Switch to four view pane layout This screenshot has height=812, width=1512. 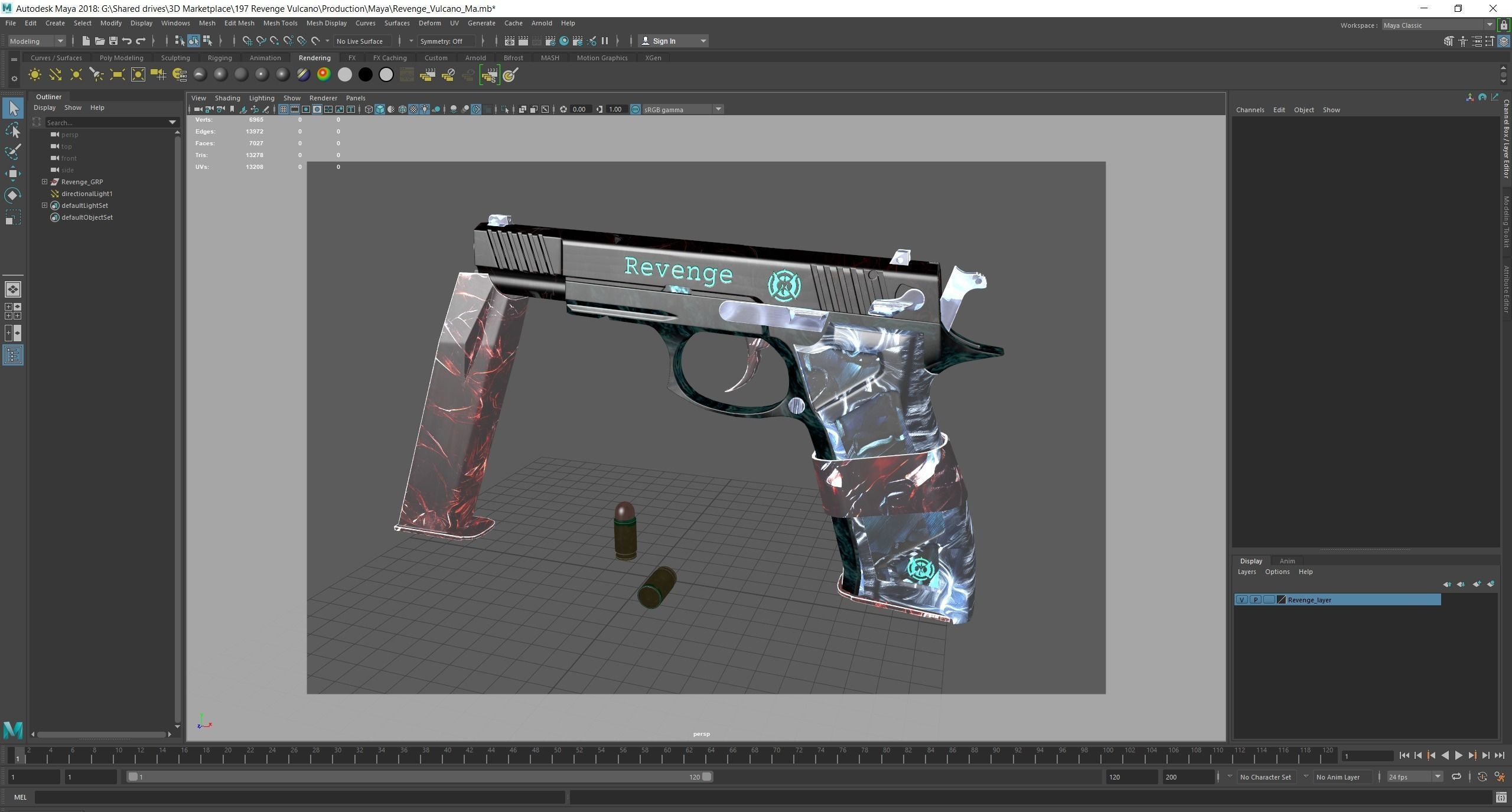13,311
